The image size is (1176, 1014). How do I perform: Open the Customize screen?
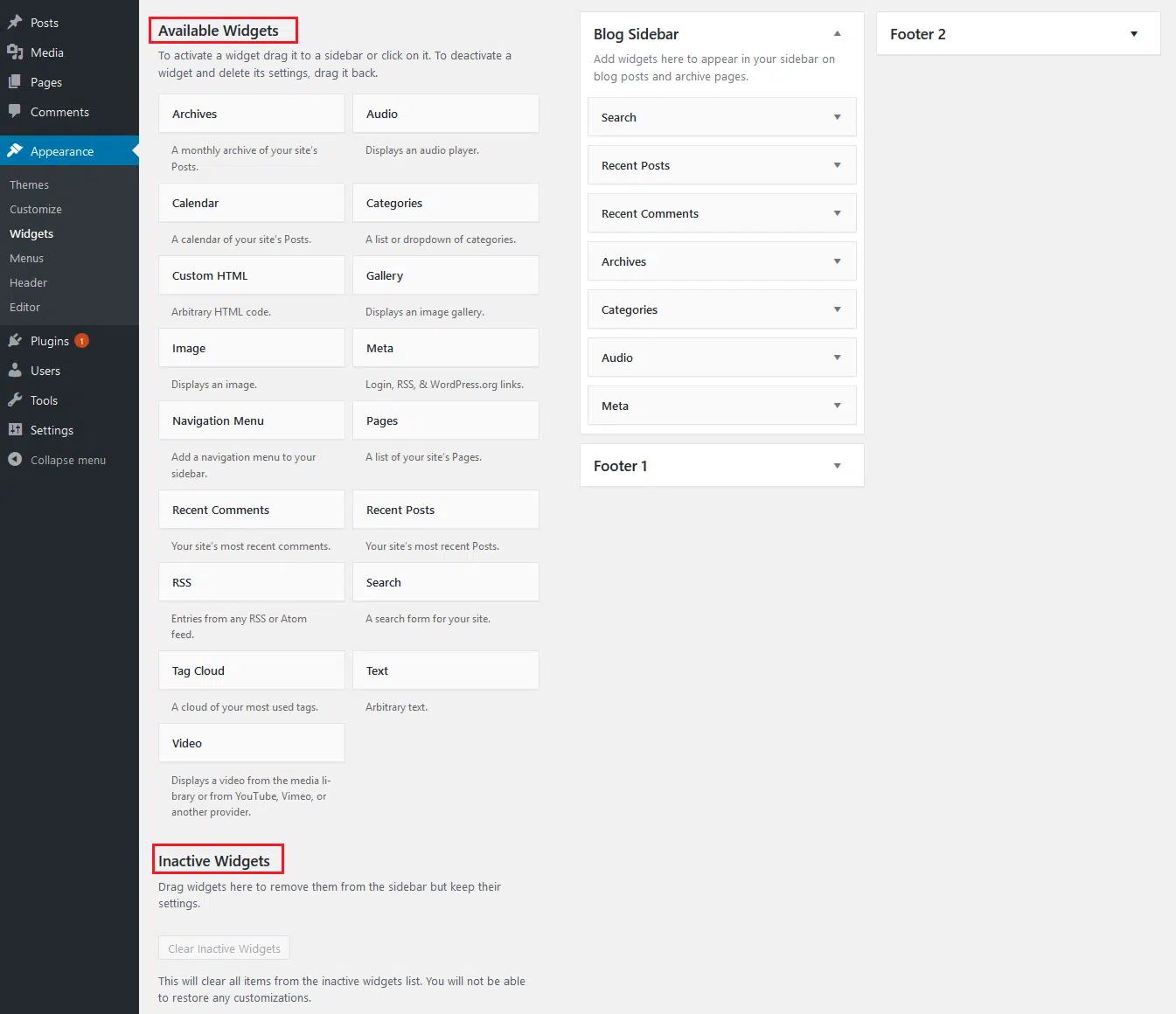(x=36, y=209)
